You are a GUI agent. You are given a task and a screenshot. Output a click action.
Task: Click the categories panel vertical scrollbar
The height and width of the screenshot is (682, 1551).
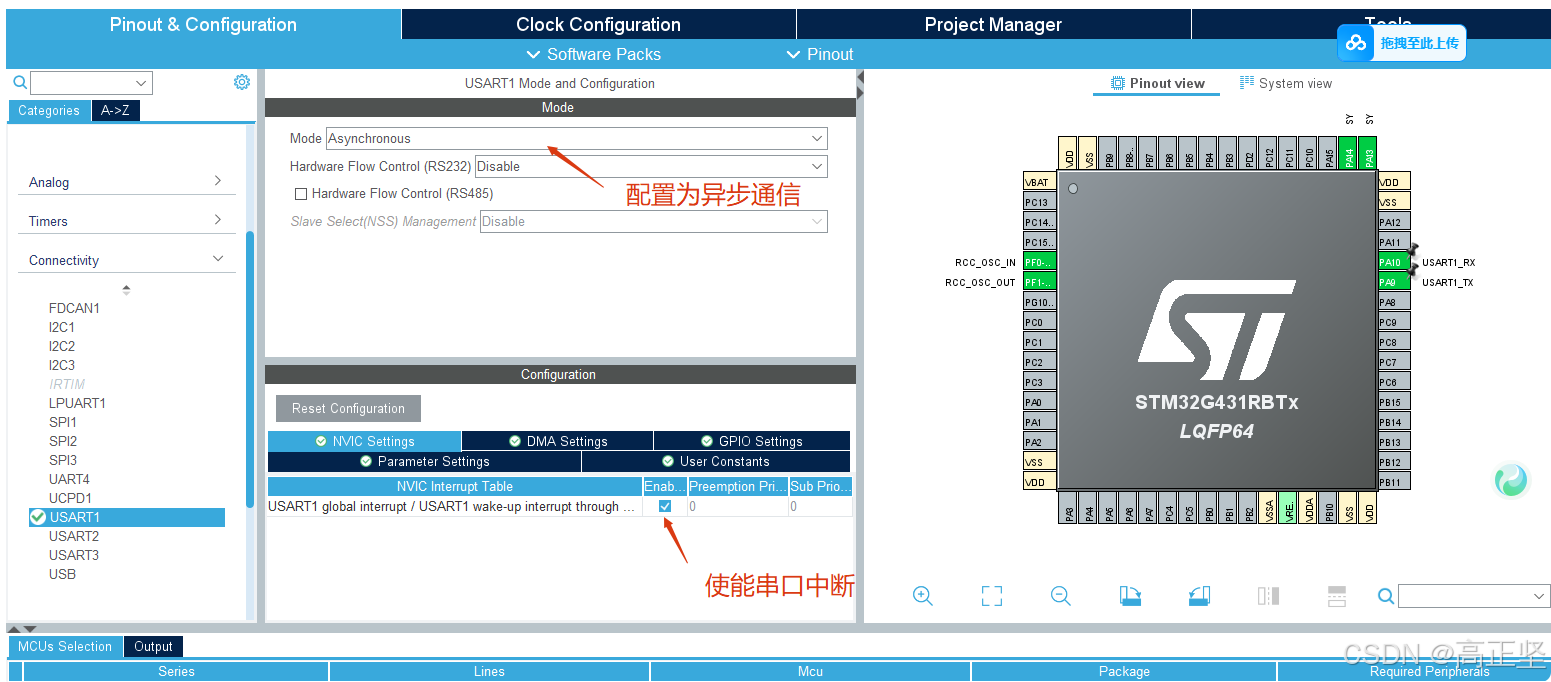[249, 370]
